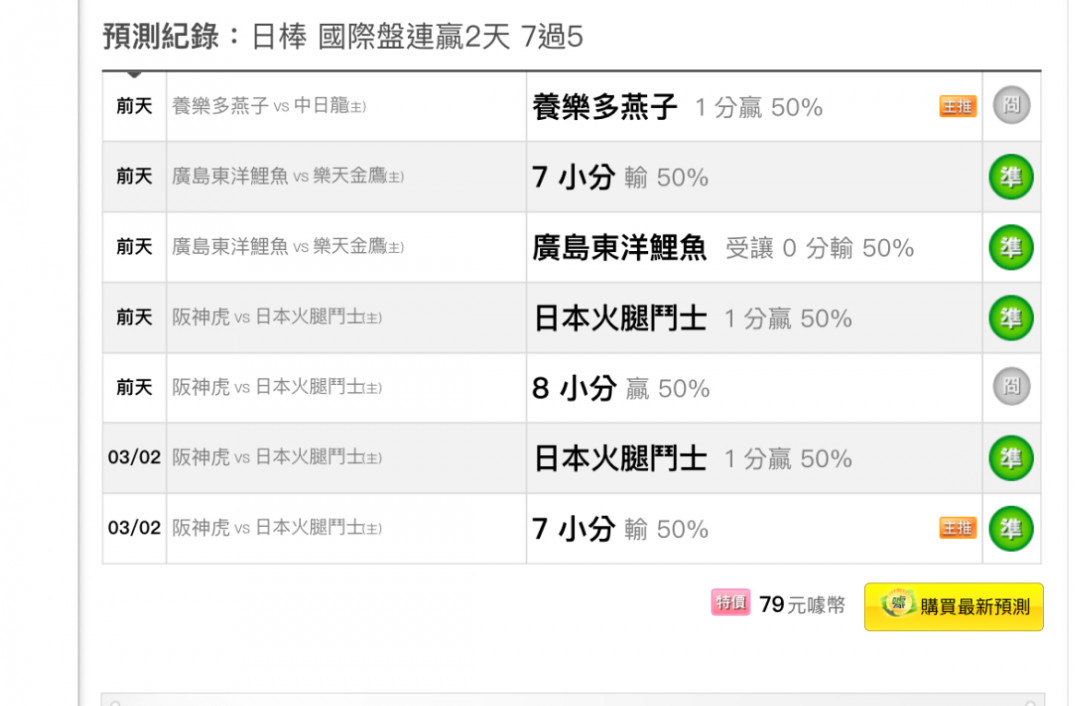
Task: Click green 準 icon in 03/02 日本火腿鬥士 row
Action: pos(1011,458)
